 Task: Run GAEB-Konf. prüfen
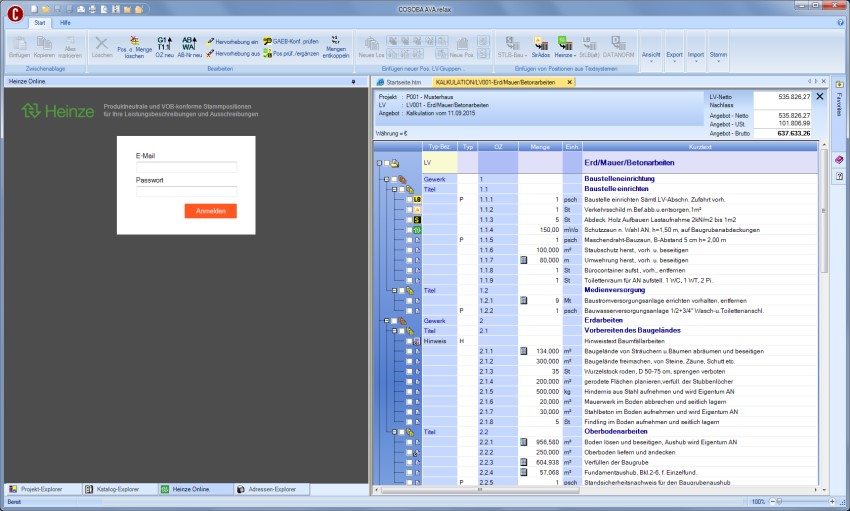click(291, 42)
